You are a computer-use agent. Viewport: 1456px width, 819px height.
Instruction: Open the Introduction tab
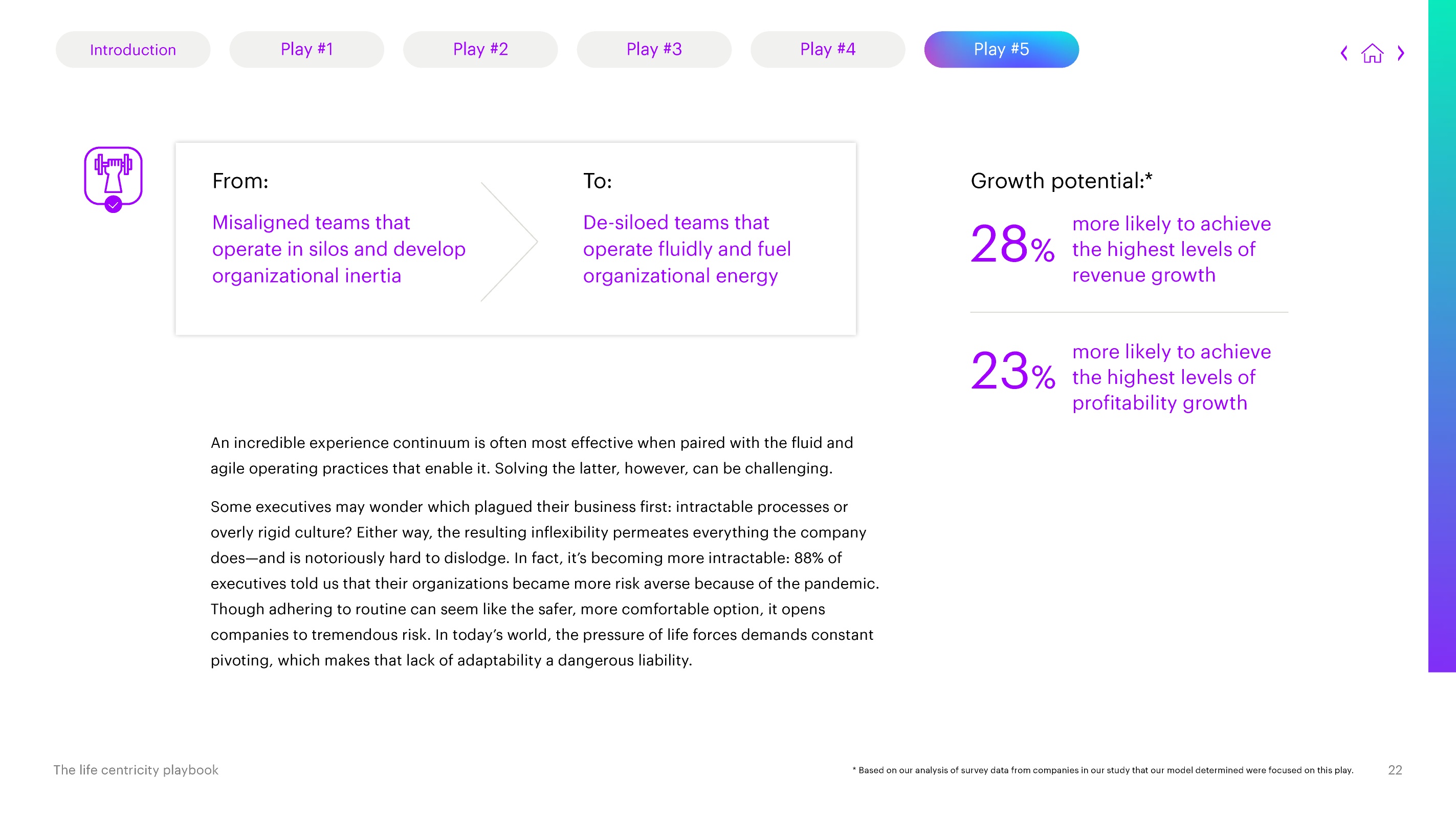(133, 50)
